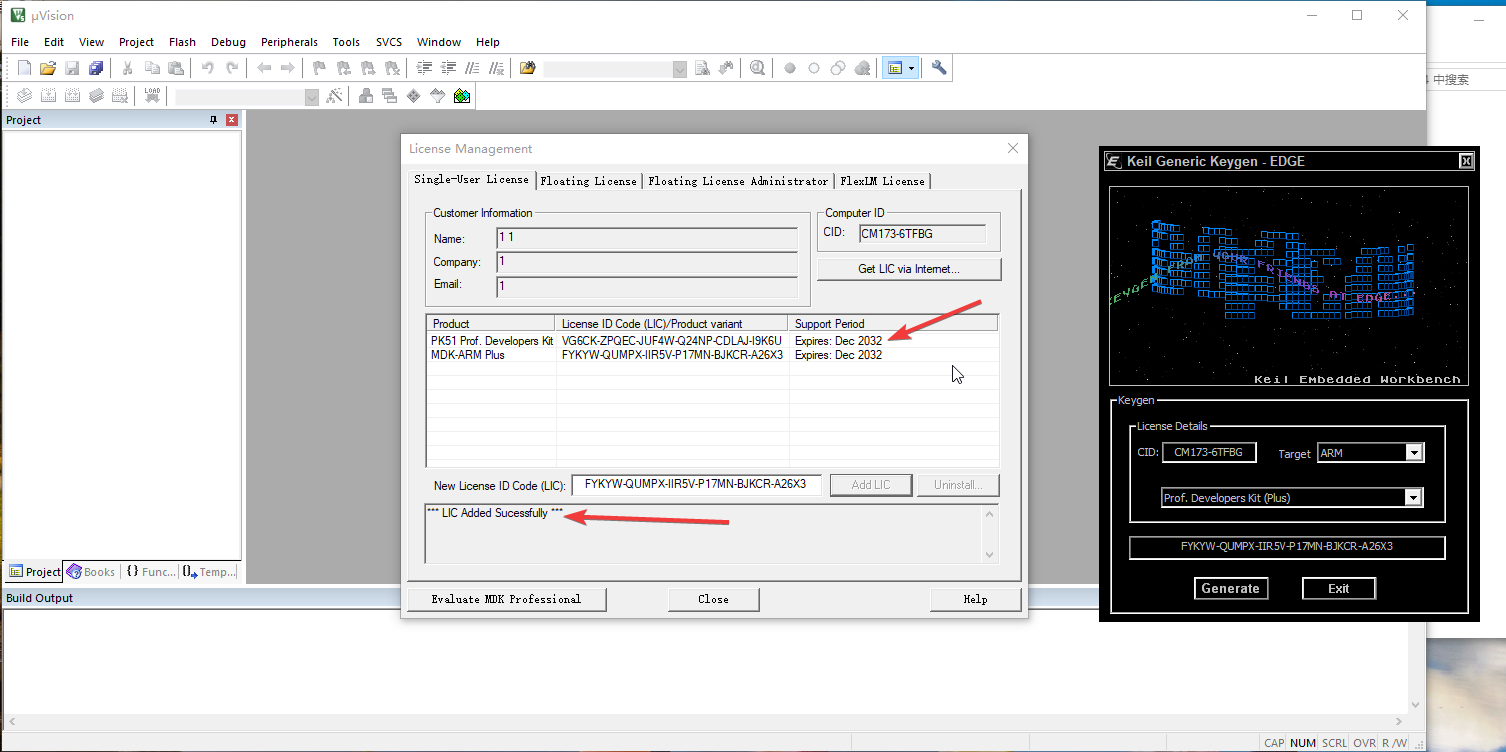Click the Cut scissors icon

[x=128, y=68]
